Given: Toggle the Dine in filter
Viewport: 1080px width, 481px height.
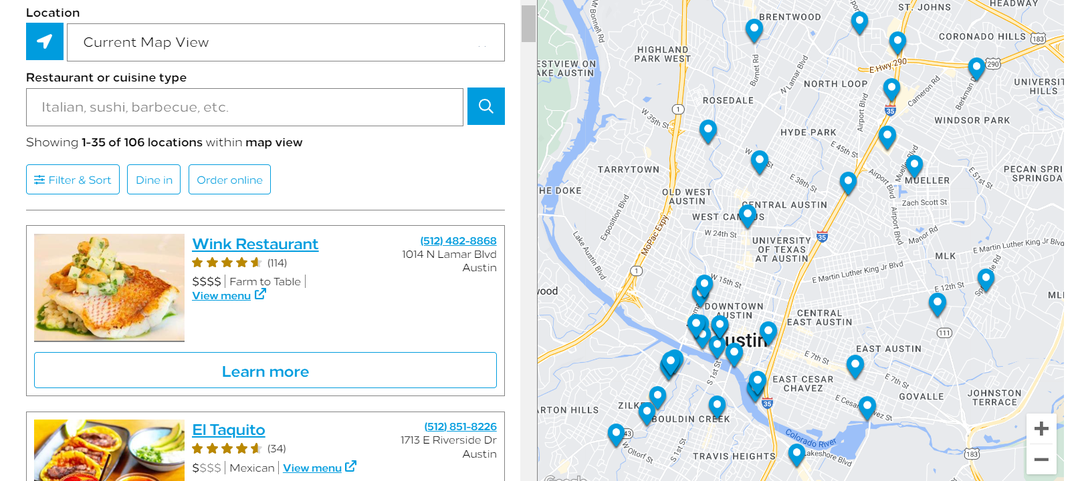Looking at the screenshot, I should [x=154, y=179].
